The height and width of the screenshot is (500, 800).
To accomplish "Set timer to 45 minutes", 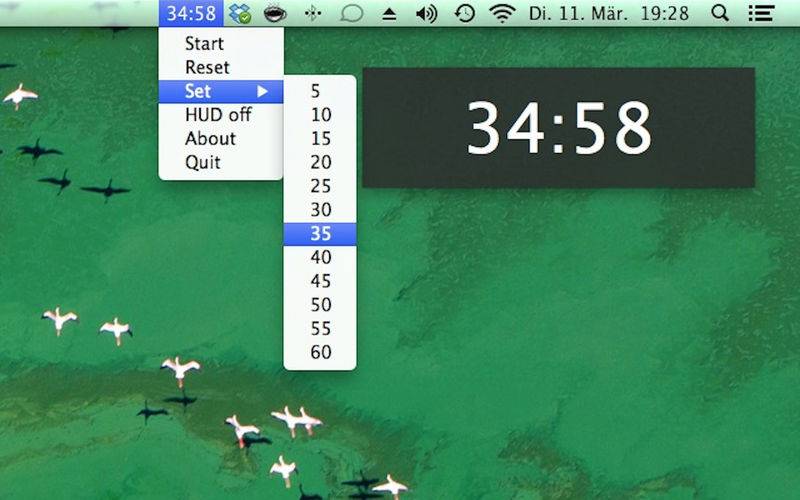I will point(320,281).
